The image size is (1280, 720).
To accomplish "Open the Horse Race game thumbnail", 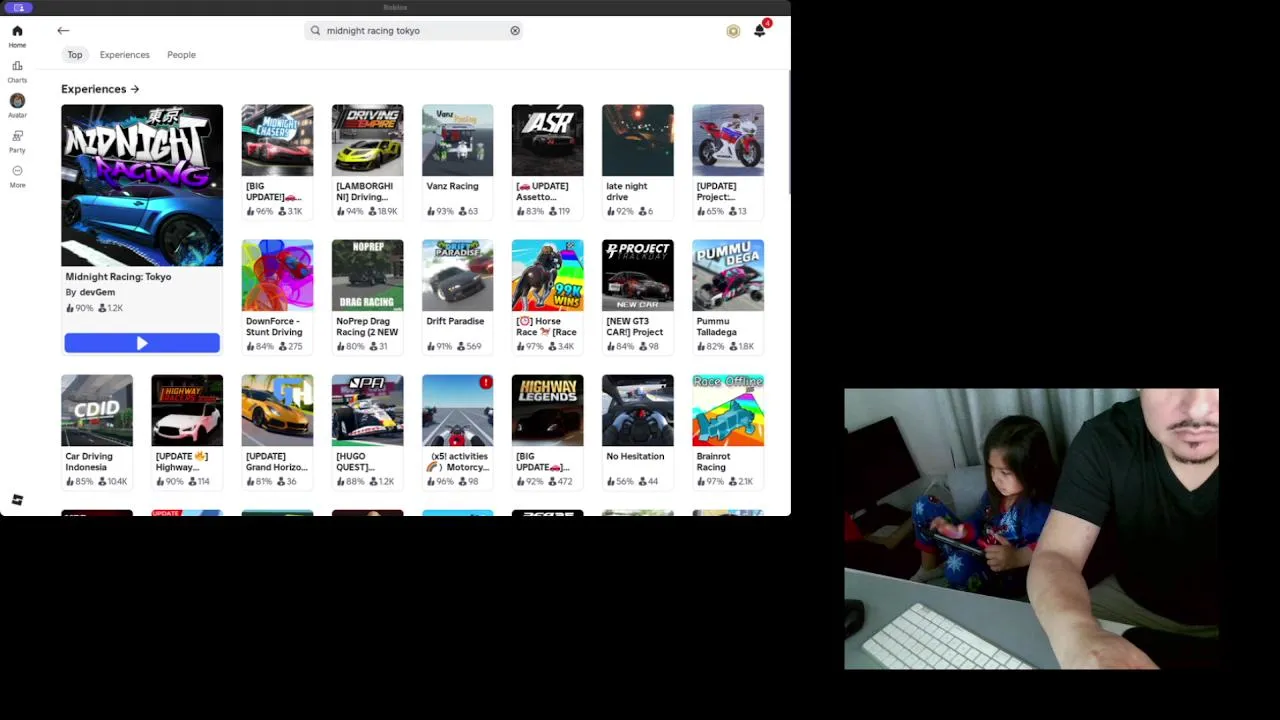I will click(x=548, y=275).
